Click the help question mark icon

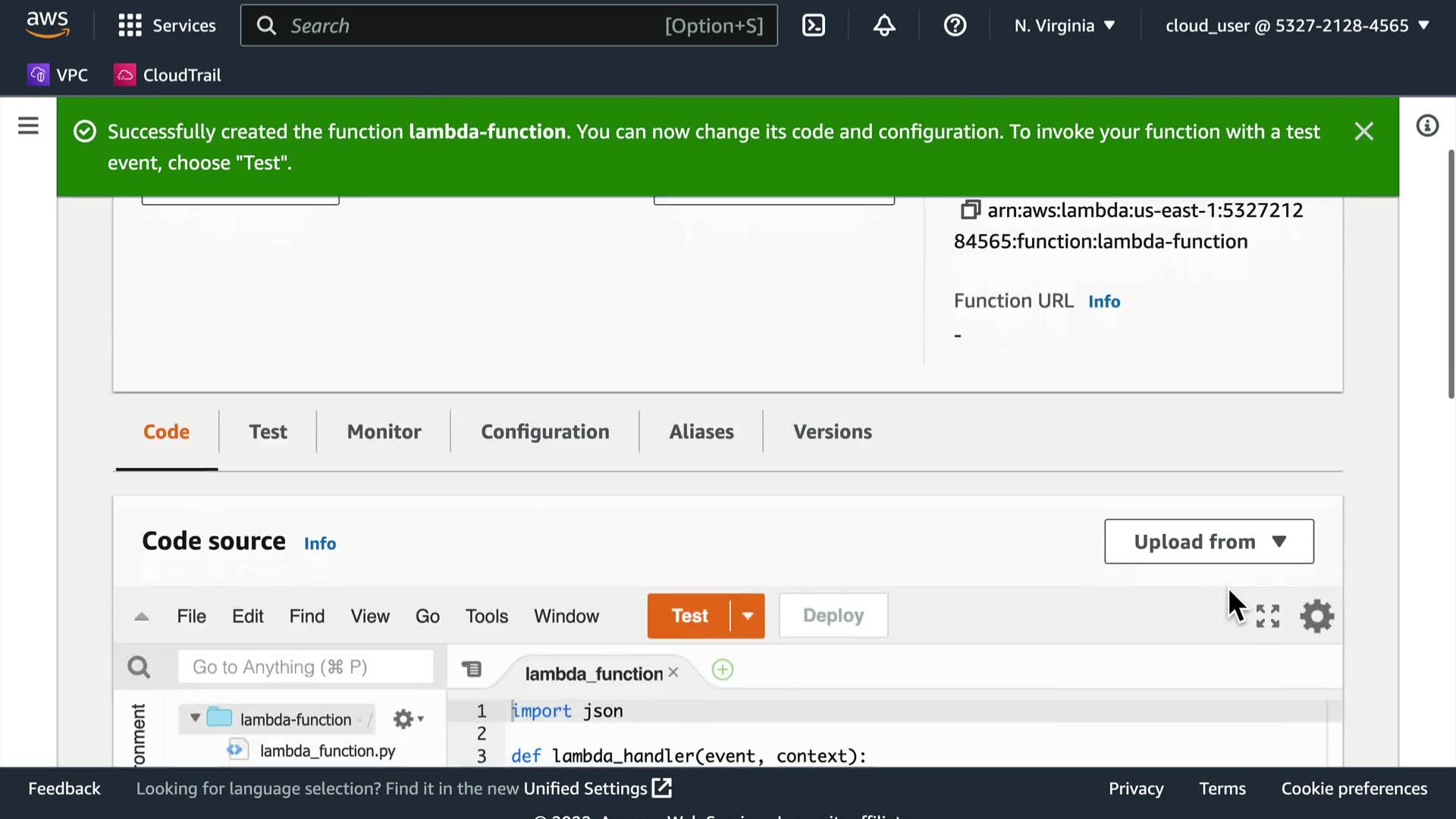pos(955,26)
